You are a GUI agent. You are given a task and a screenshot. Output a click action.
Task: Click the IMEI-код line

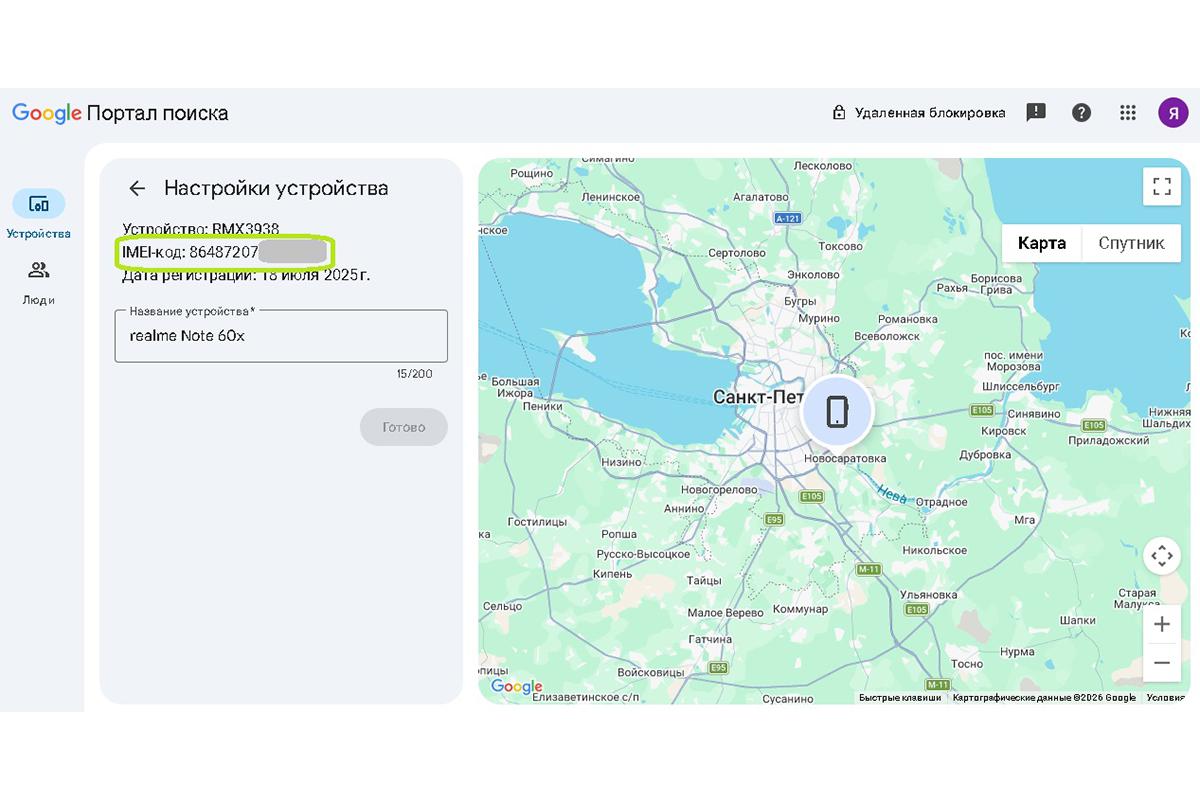[225, 252]
